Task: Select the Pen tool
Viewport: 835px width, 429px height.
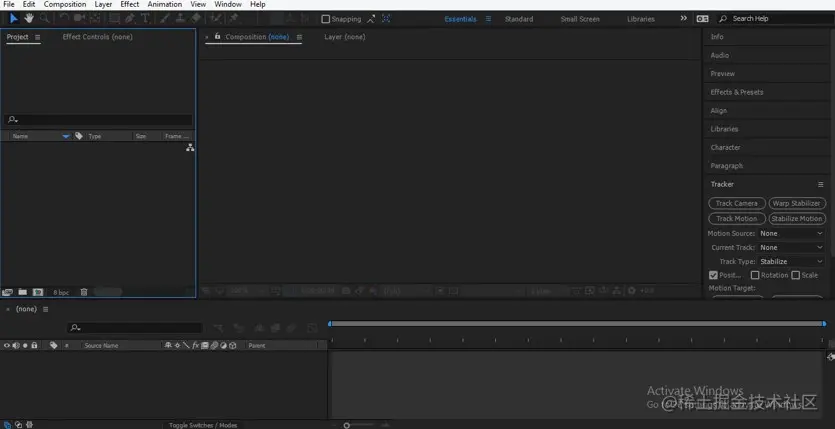Action: (130, 19)
